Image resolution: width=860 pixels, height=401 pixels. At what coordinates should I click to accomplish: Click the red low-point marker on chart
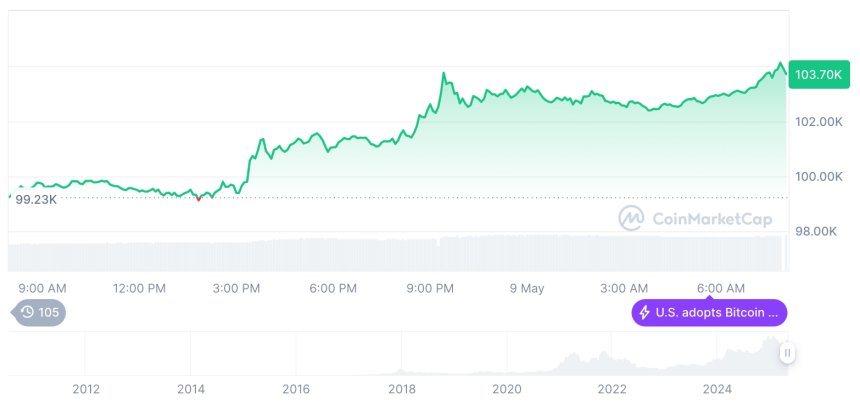(x=198, y=199)
